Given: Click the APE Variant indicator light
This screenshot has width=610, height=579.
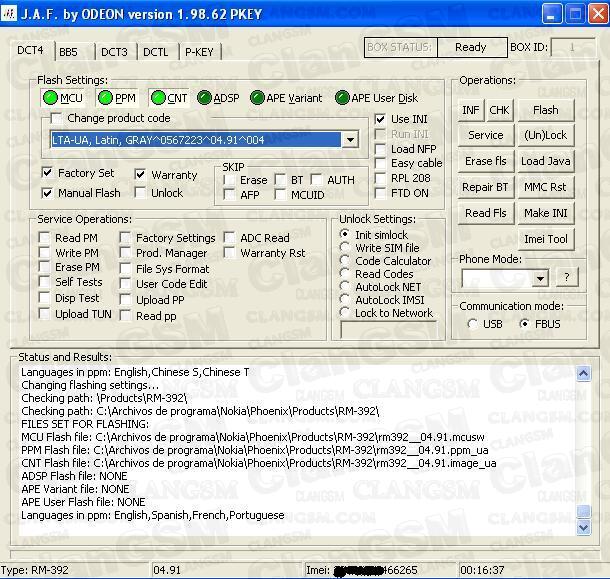Looking at the screenshot, I should (257, 98).
